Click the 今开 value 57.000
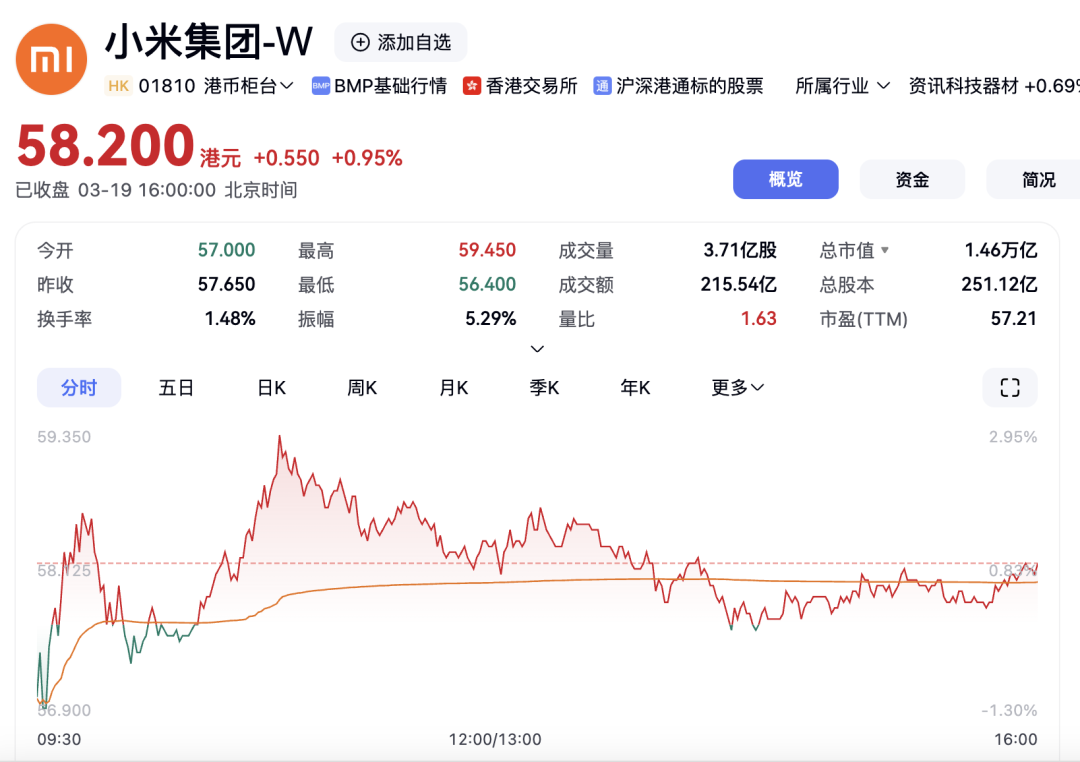This screenshot has height=762, width=1080. (227, 250)
